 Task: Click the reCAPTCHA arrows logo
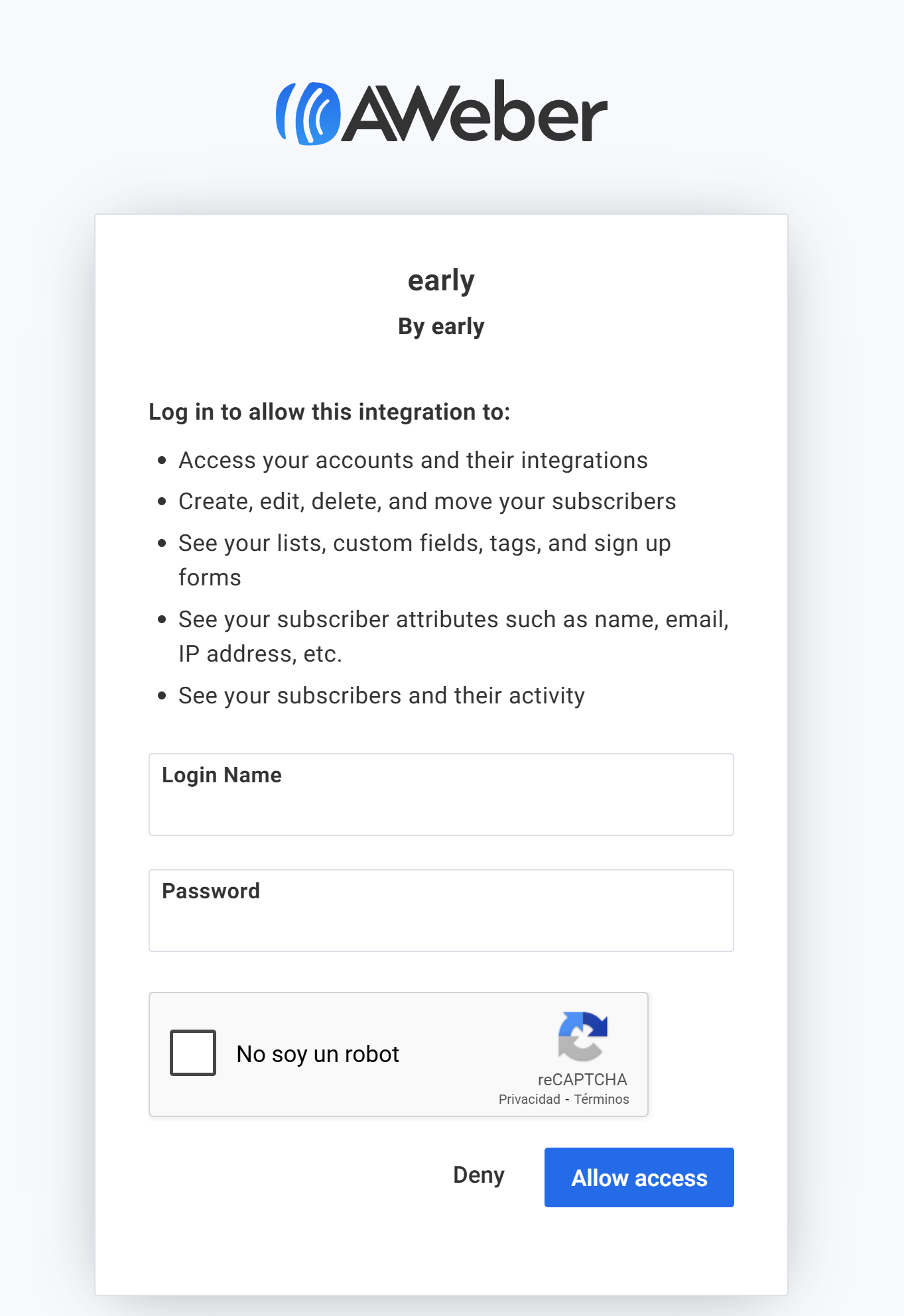click(582, 1036)
